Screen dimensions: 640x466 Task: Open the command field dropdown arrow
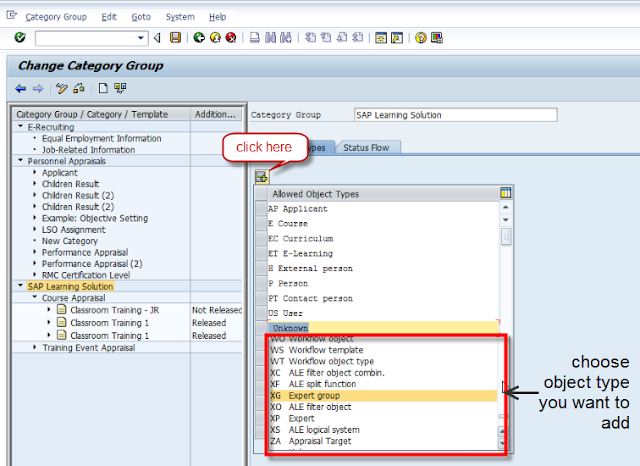coord(141,38)
